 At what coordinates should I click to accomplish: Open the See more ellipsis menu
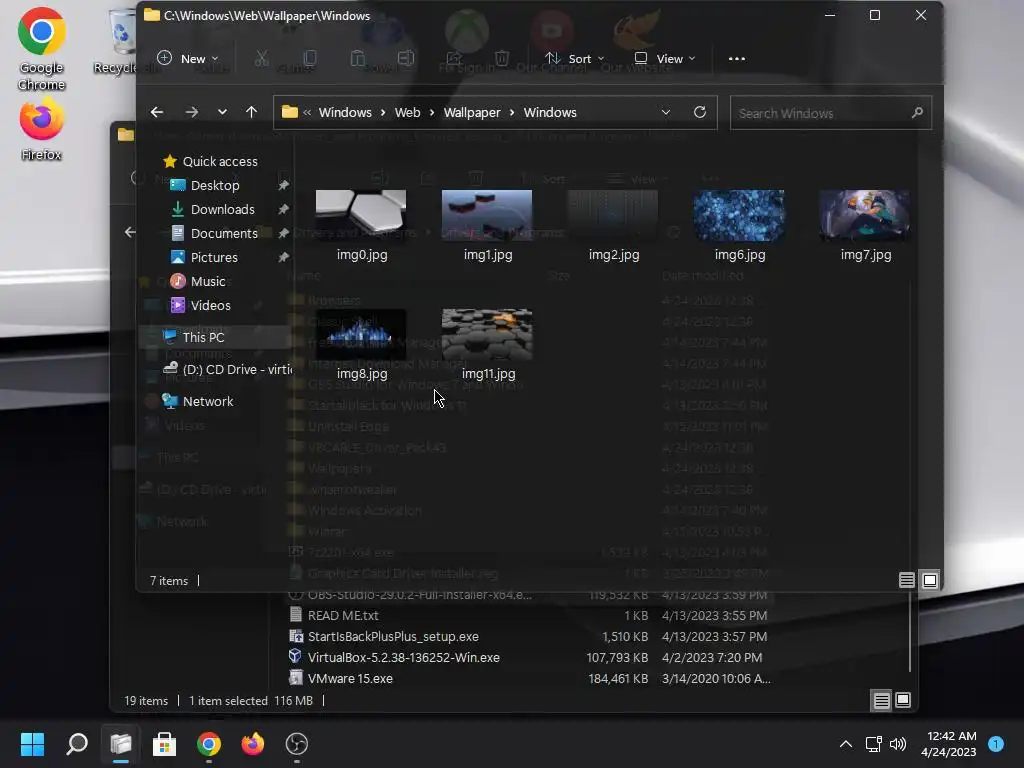(737, 59)
